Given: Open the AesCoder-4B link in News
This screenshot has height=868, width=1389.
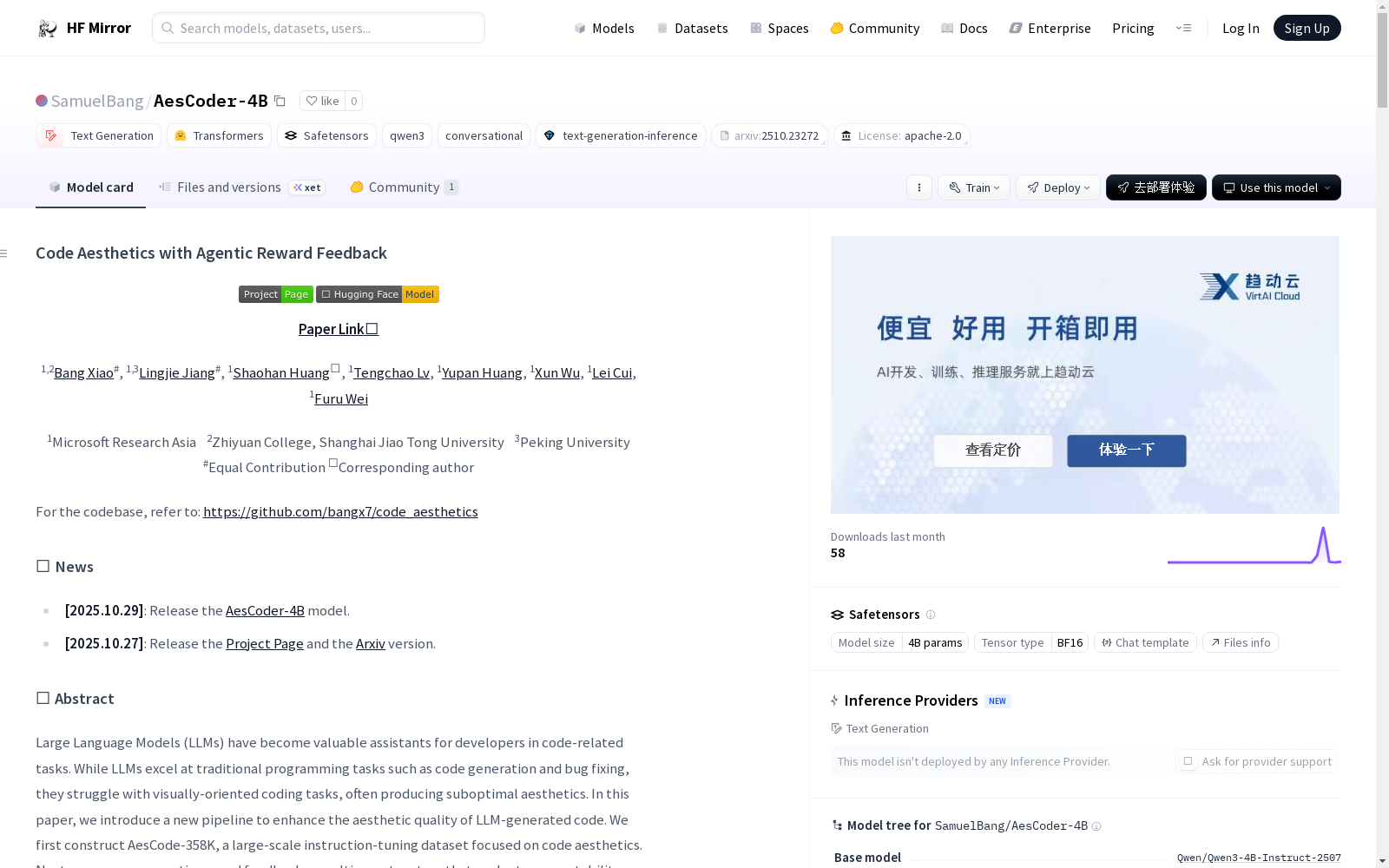Looking at the screenshot, I should tap(265, 611).
